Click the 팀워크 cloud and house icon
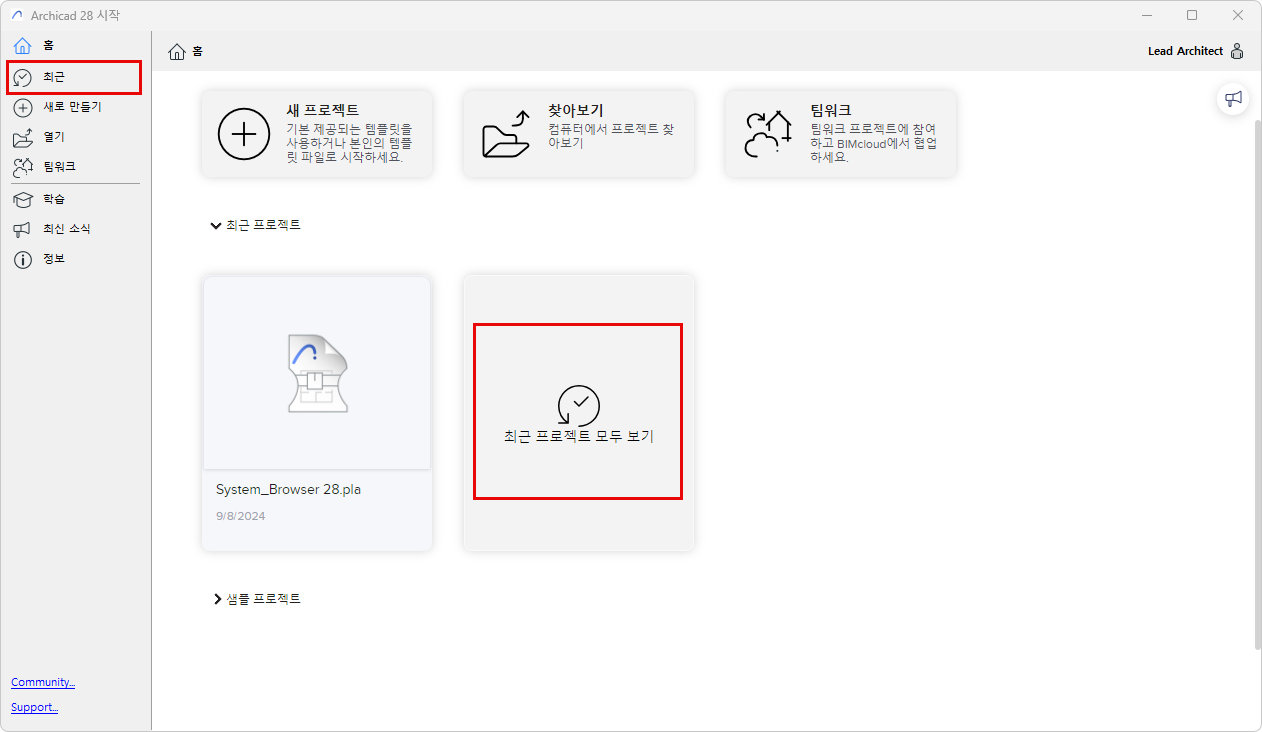Viewport: 1262px width, 732px height. (x=768, y=134)
